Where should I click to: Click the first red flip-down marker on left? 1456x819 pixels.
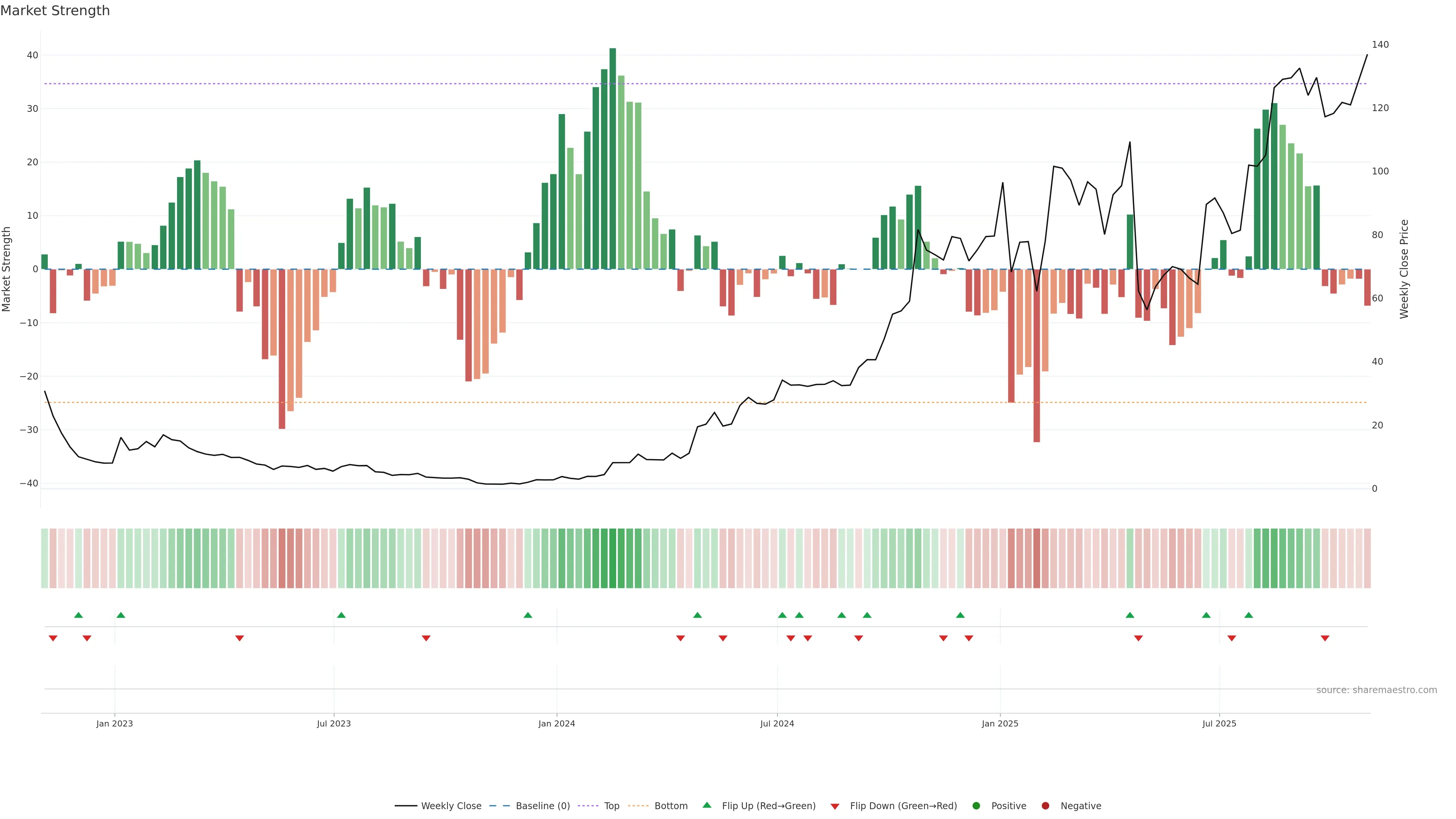click(x=53, y=638)
